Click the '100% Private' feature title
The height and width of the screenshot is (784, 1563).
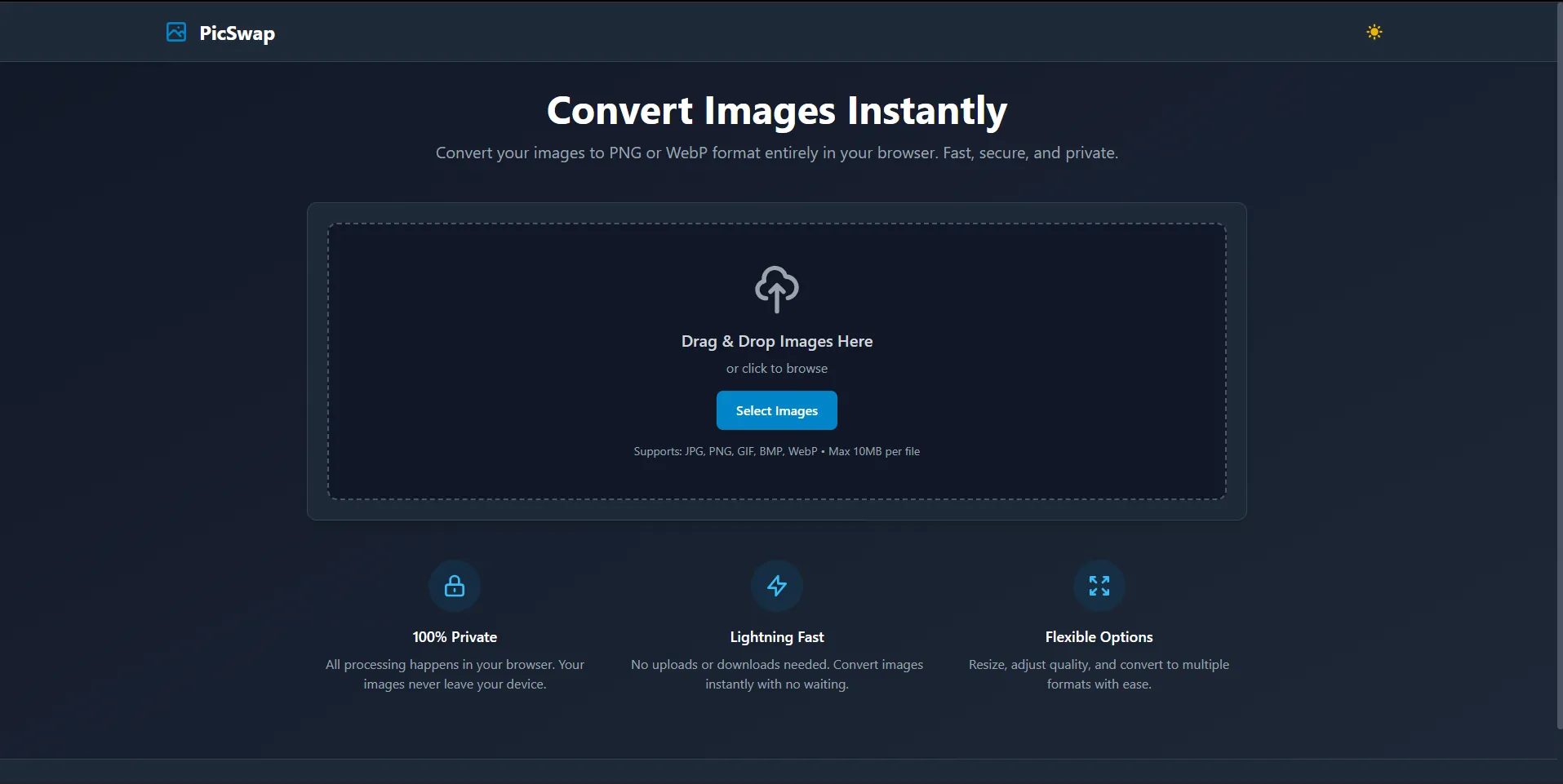(x=455, y=637)
